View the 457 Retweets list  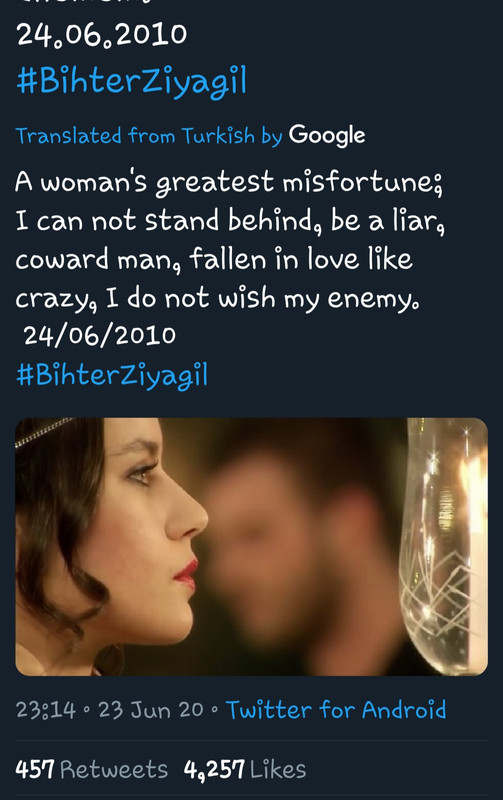[x=91, y=769]
